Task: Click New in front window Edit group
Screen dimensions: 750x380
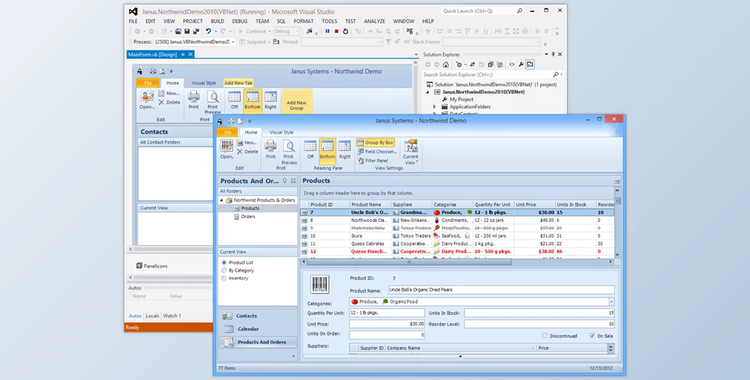Action: (247, 143)
